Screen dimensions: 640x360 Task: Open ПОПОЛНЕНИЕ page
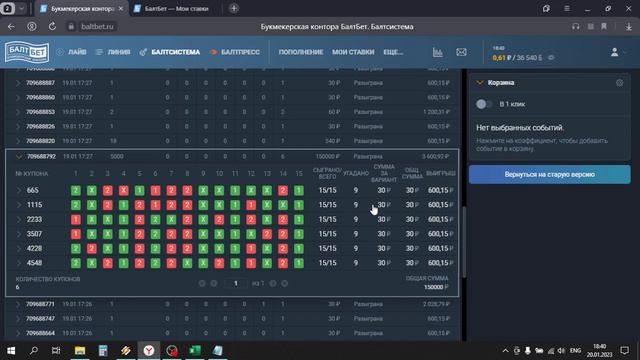click(301, 52)
